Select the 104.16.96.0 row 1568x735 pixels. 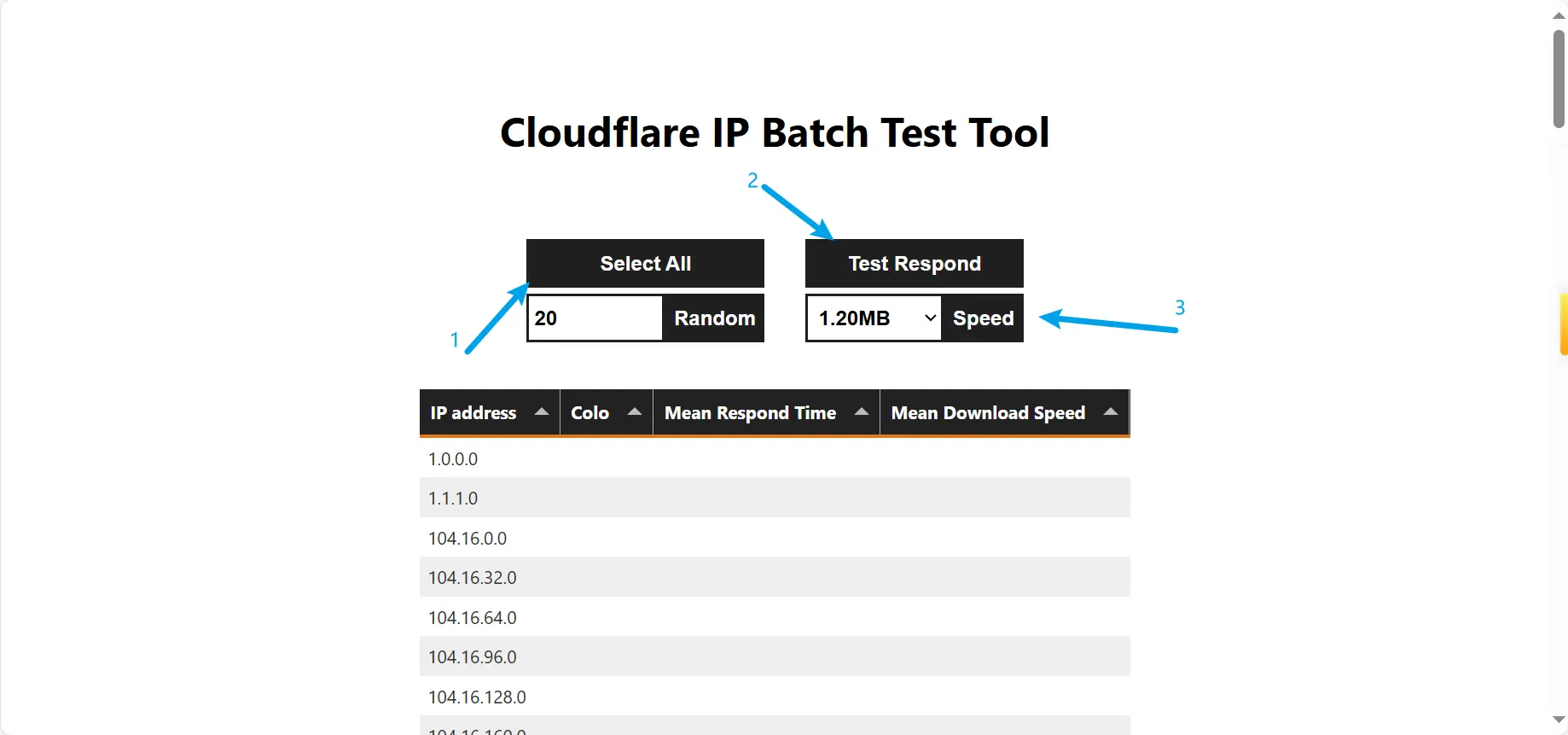[775, 656]
